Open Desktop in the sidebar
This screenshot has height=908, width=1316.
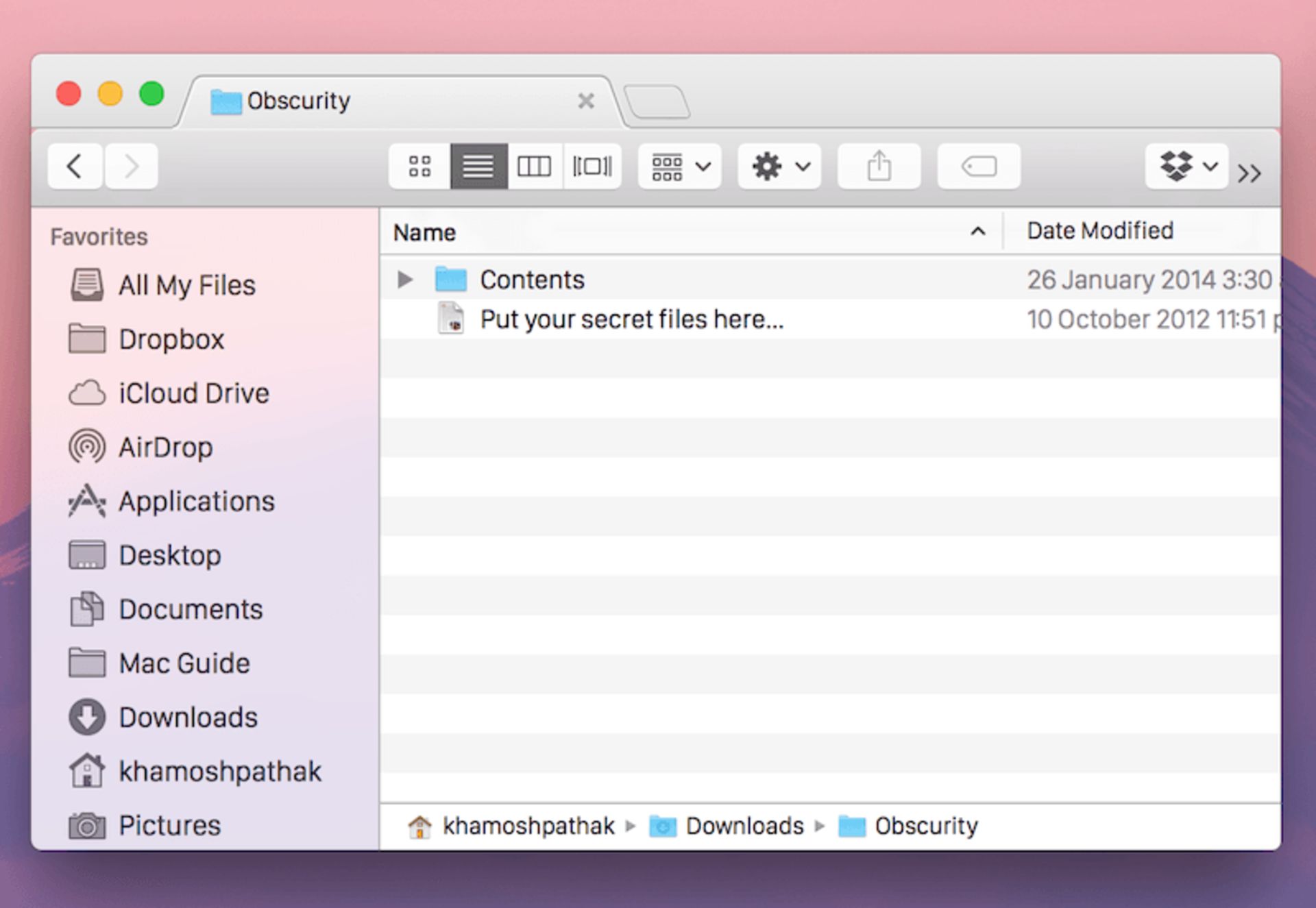click(170, 555)
